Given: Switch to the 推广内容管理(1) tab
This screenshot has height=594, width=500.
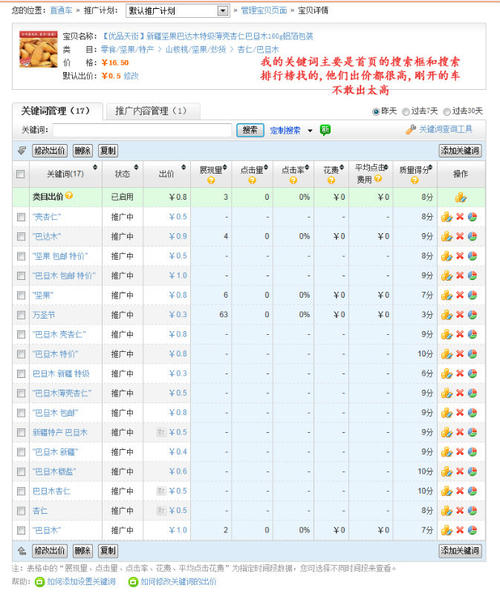Looking at the screenshot, I should click(152, 111).
